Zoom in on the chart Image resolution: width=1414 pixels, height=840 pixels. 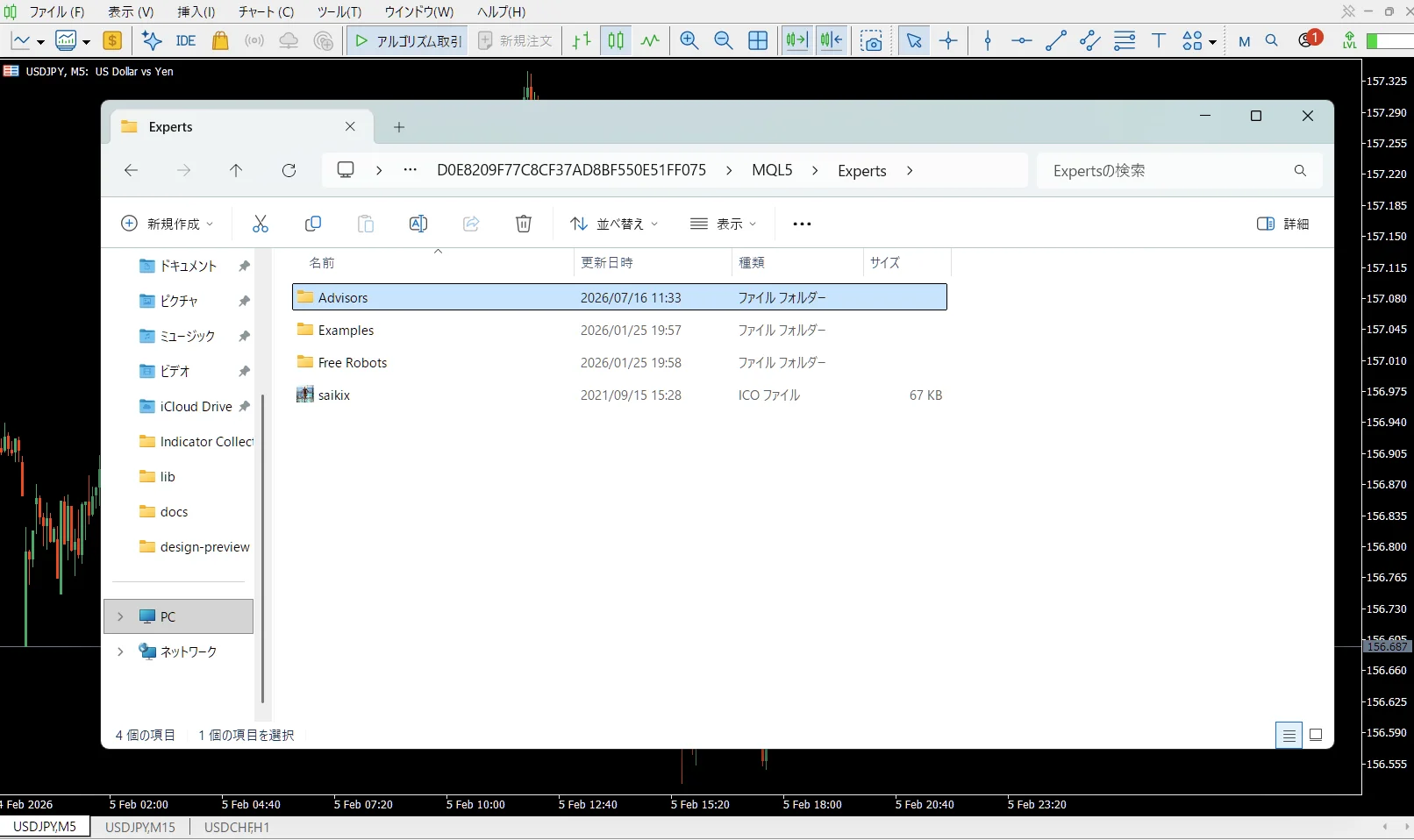click(689, 40)
